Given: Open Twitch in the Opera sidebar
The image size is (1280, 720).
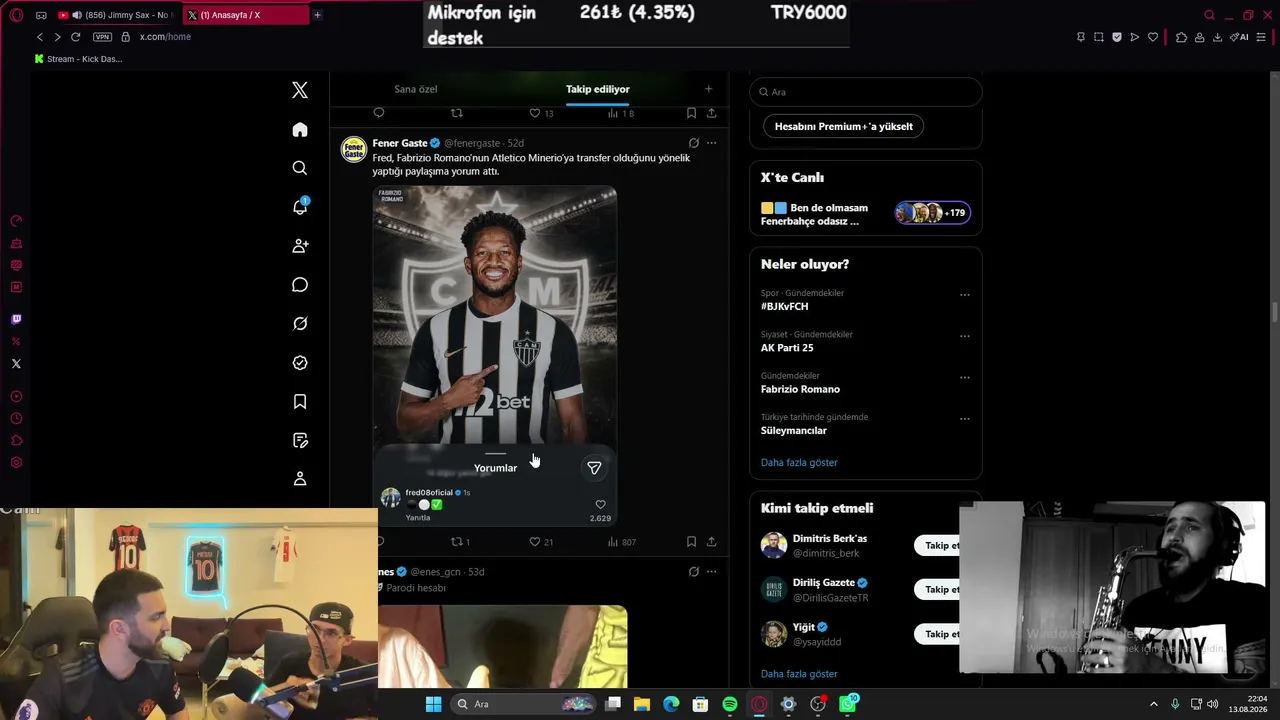Looking at the screenshot, I should tap(16, 320).
